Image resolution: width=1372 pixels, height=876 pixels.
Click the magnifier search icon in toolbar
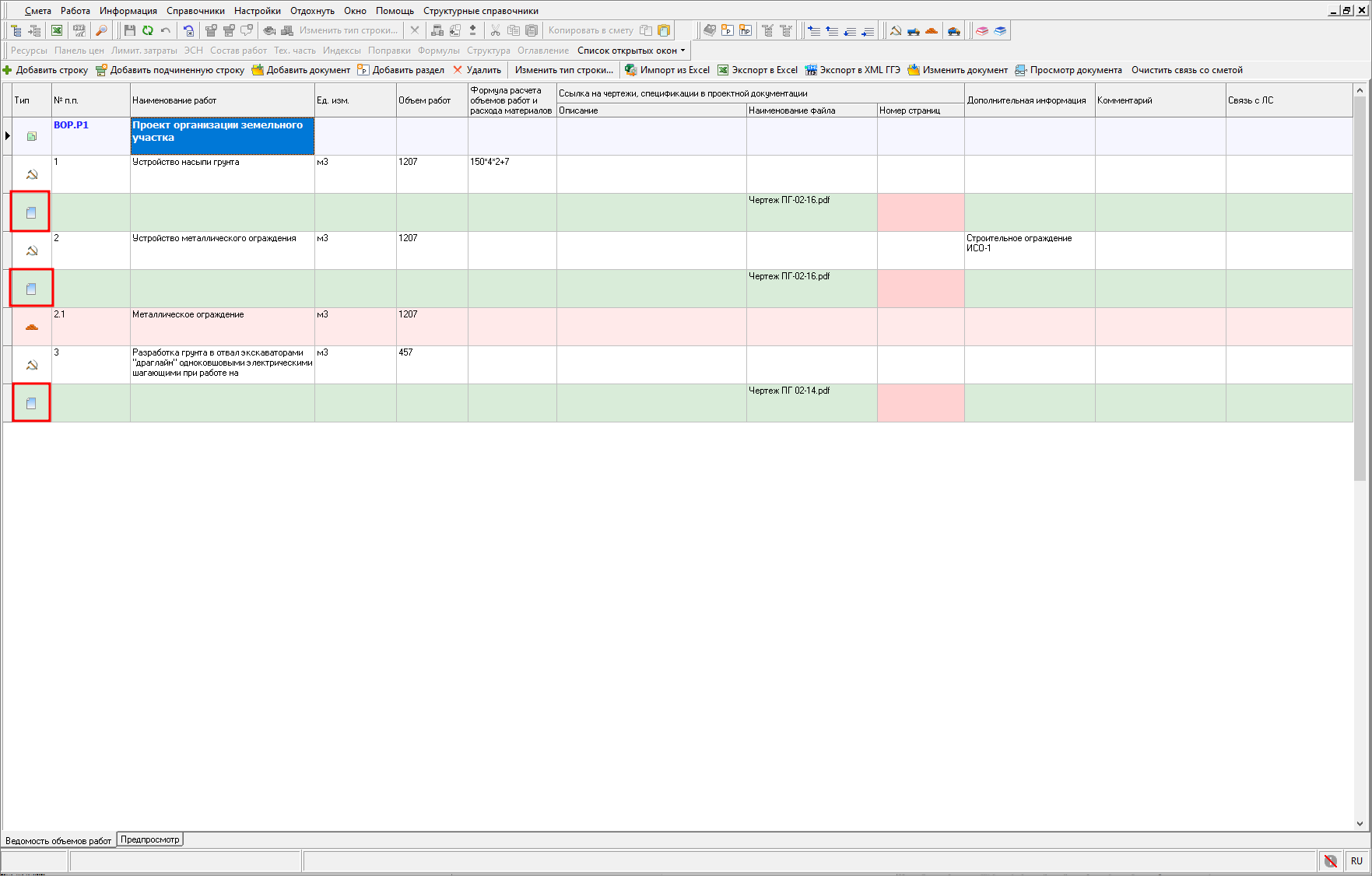101,30
